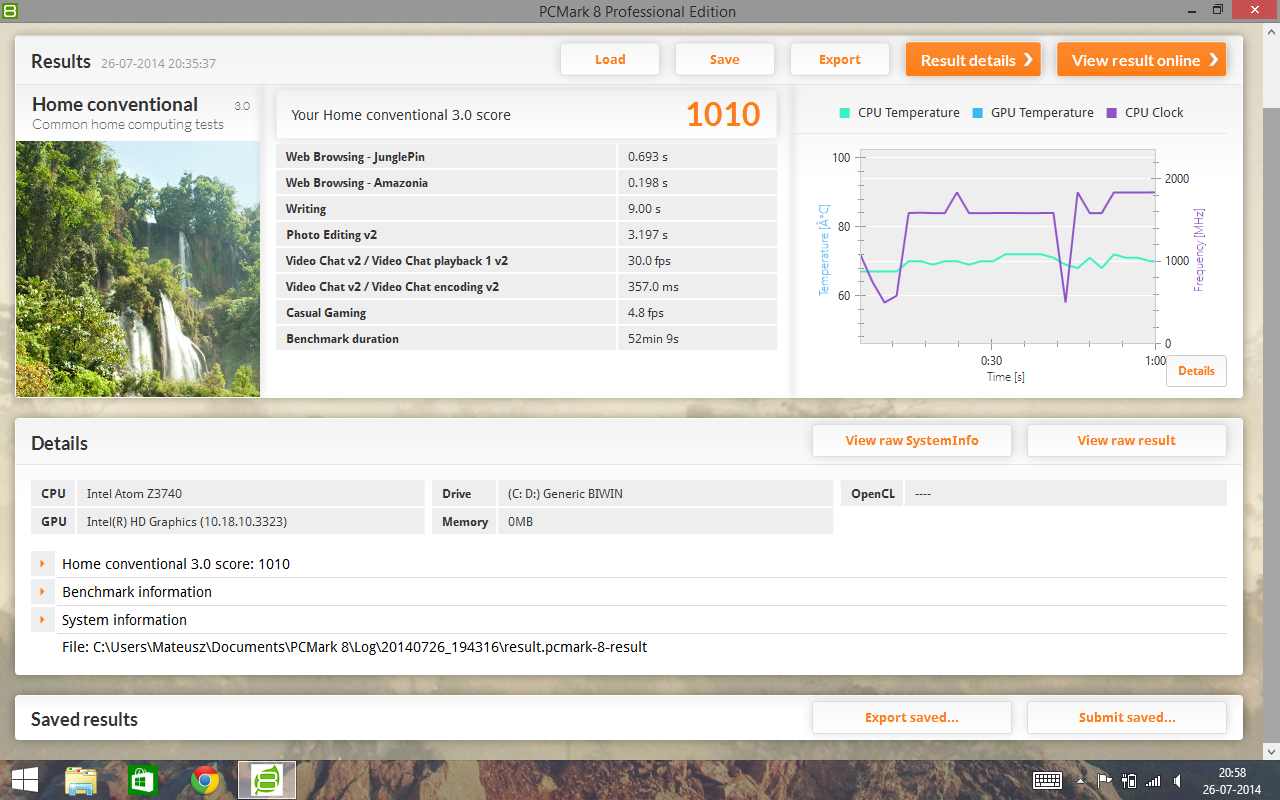Open File Explorer from the taskbar
1280x800 pixels.
pos(81,780)
